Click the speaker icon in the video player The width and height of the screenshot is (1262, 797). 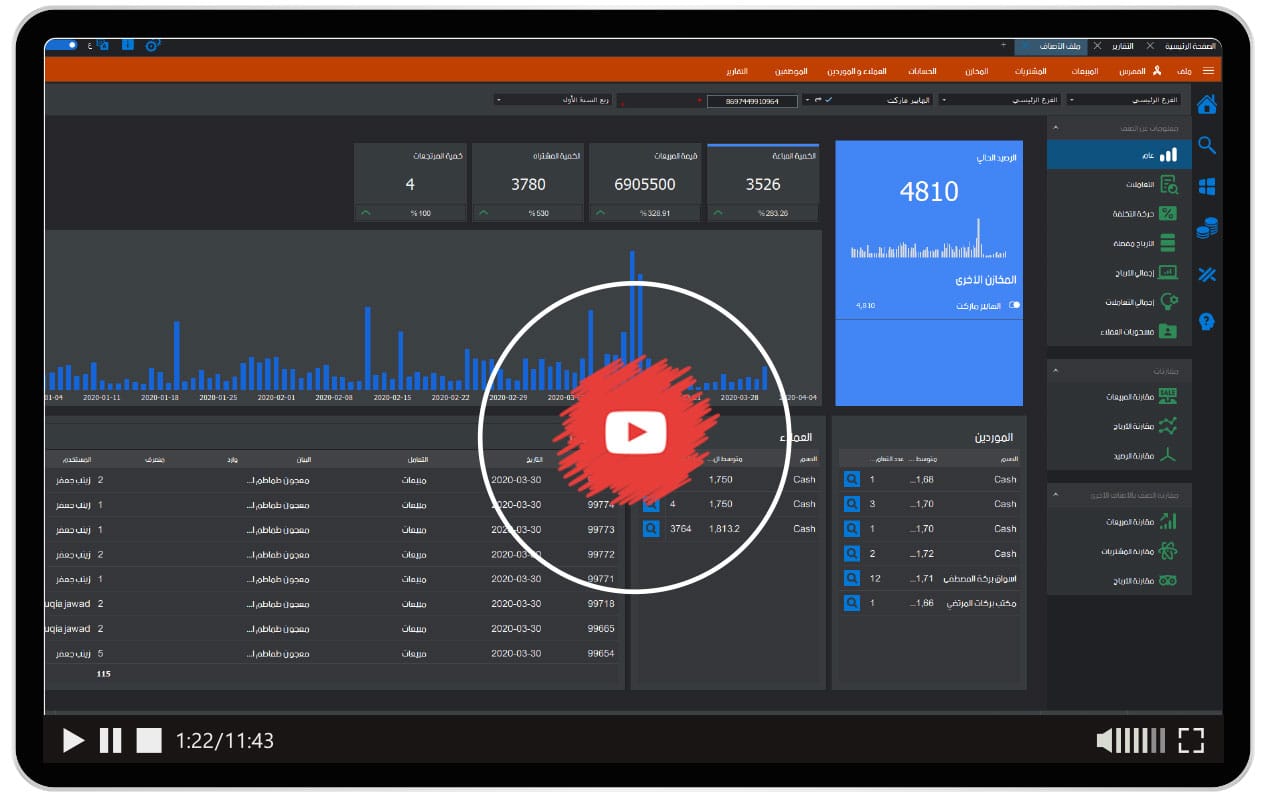[x=1104, y=741]
